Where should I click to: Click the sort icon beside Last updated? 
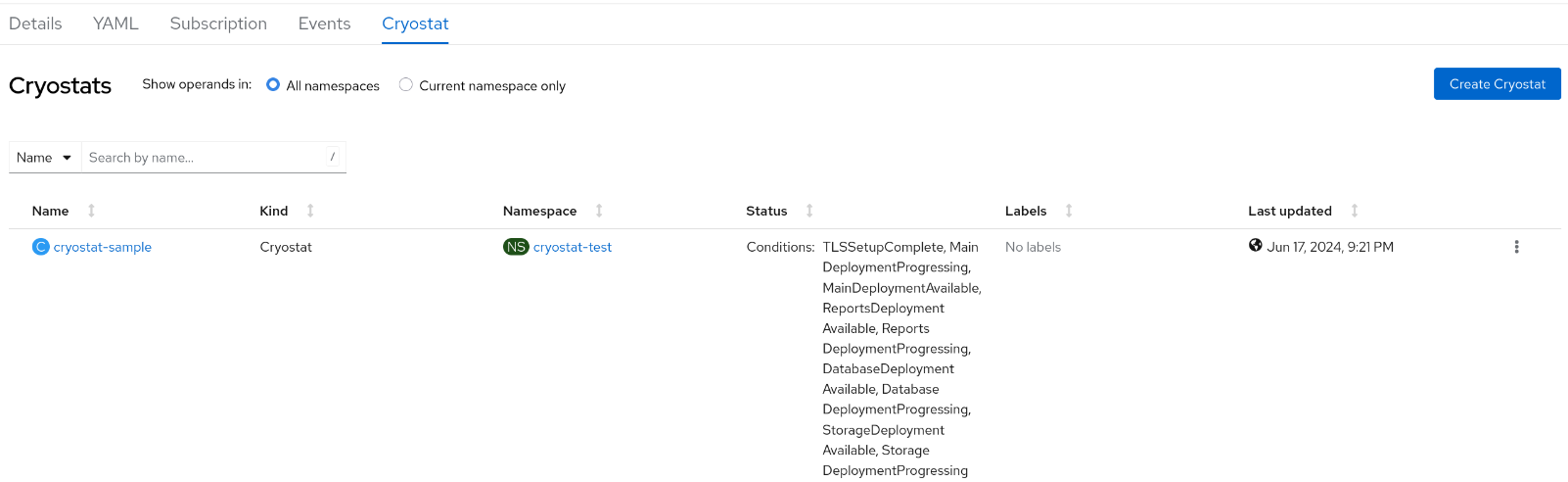(x=1355, y=211)
